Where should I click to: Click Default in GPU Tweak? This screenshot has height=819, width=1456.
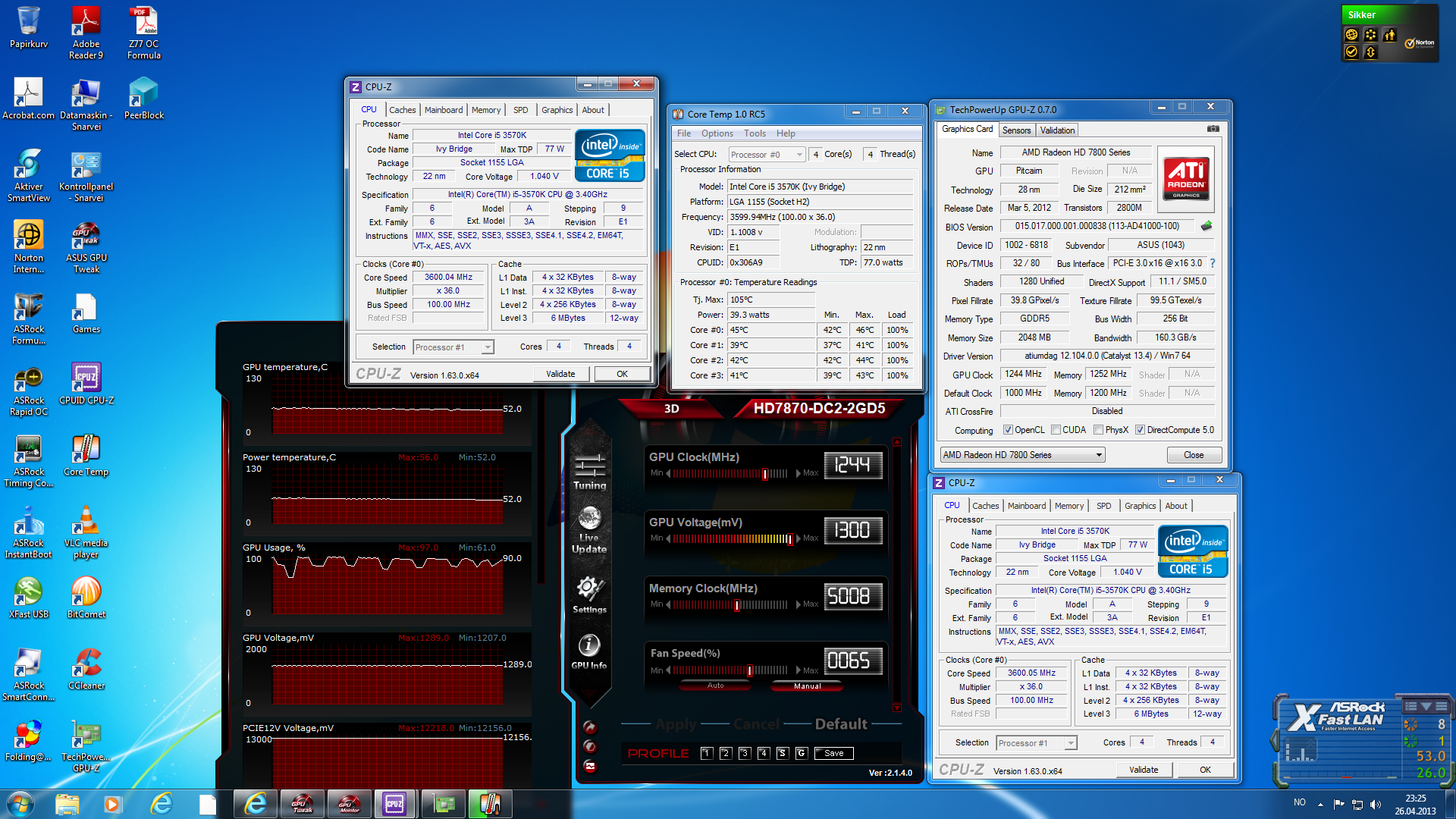click(841, 724)
